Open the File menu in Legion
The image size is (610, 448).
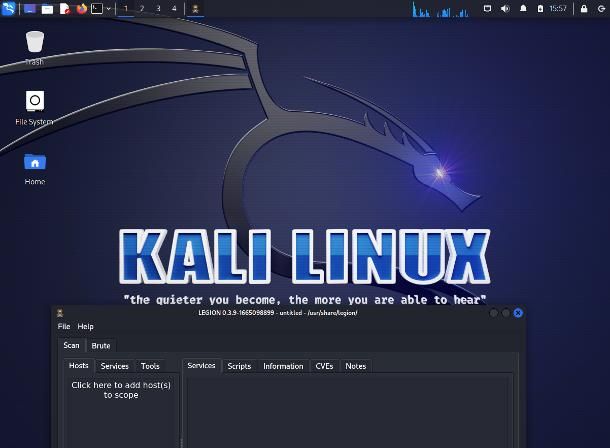(x=64, y=326)
